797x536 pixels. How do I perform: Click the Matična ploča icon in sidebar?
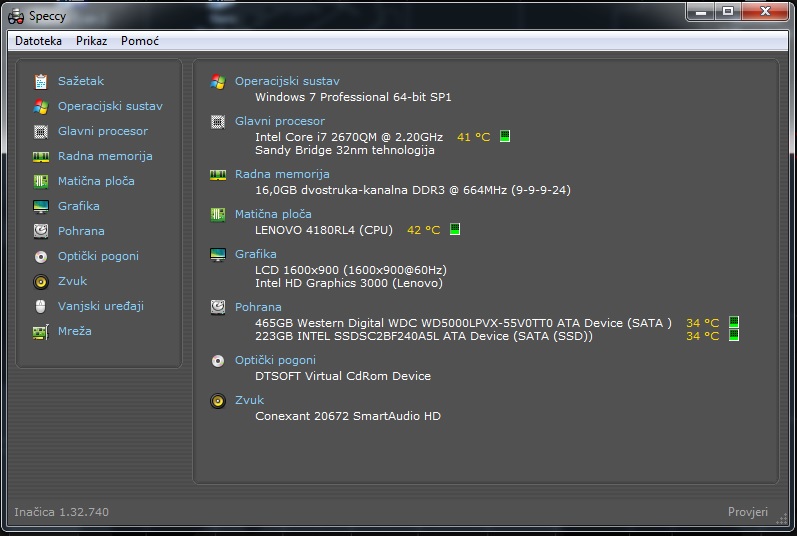tap(41, 181)
